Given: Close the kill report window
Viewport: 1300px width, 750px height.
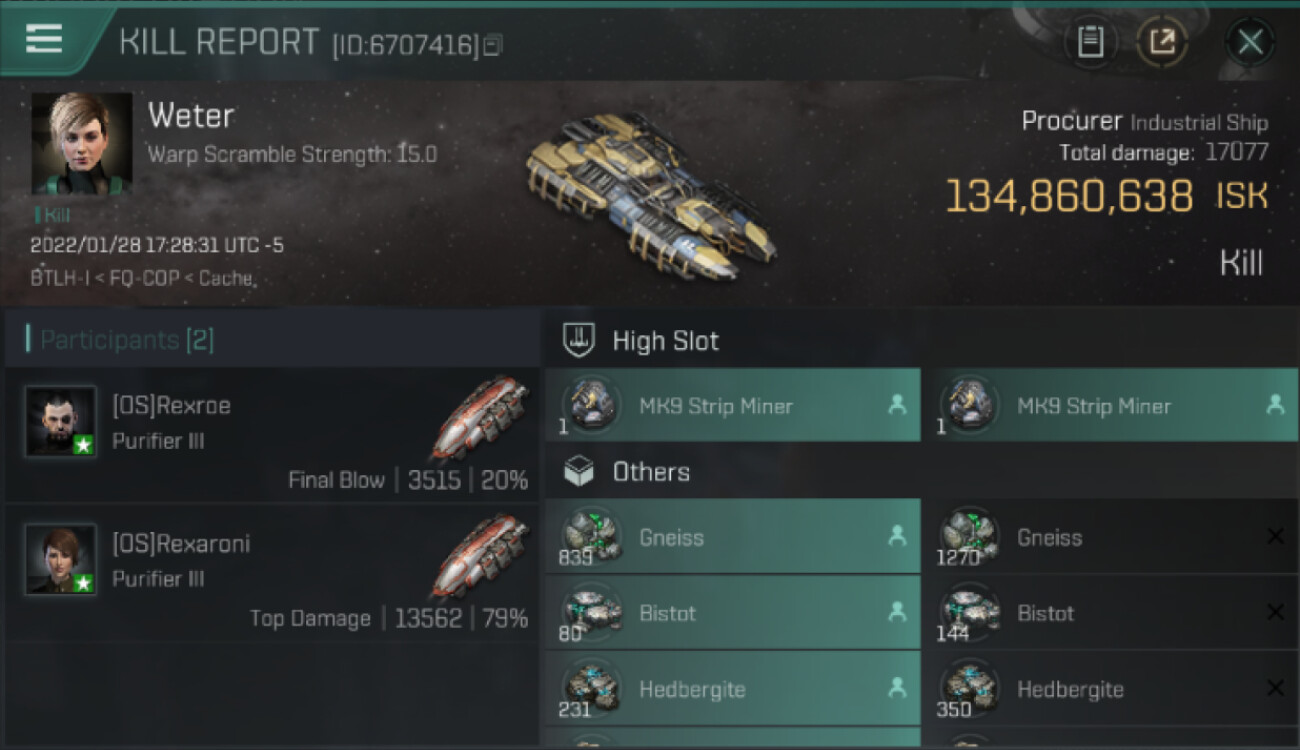Looking at the screenshot, I should click(1250, 42).
